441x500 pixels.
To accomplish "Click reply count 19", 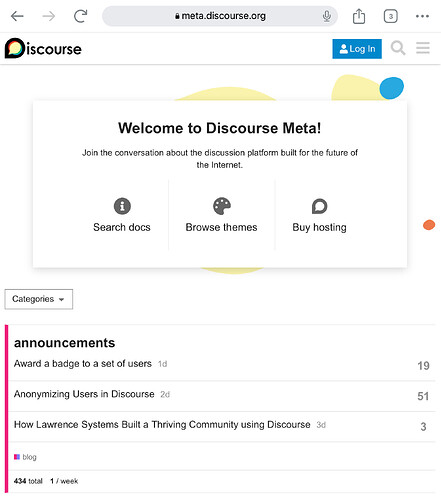I will point(423,366).
